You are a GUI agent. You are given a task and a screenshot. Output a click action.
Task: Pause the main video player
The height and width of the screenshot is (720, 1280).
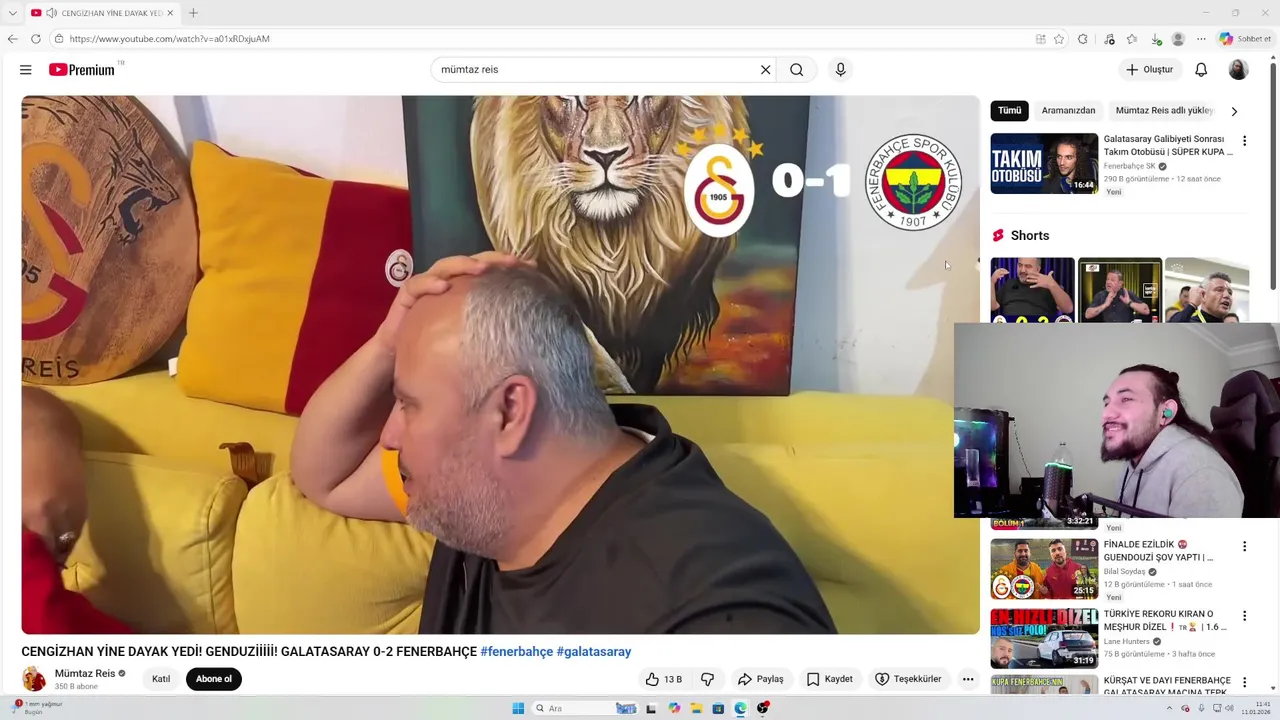(500, 365)
